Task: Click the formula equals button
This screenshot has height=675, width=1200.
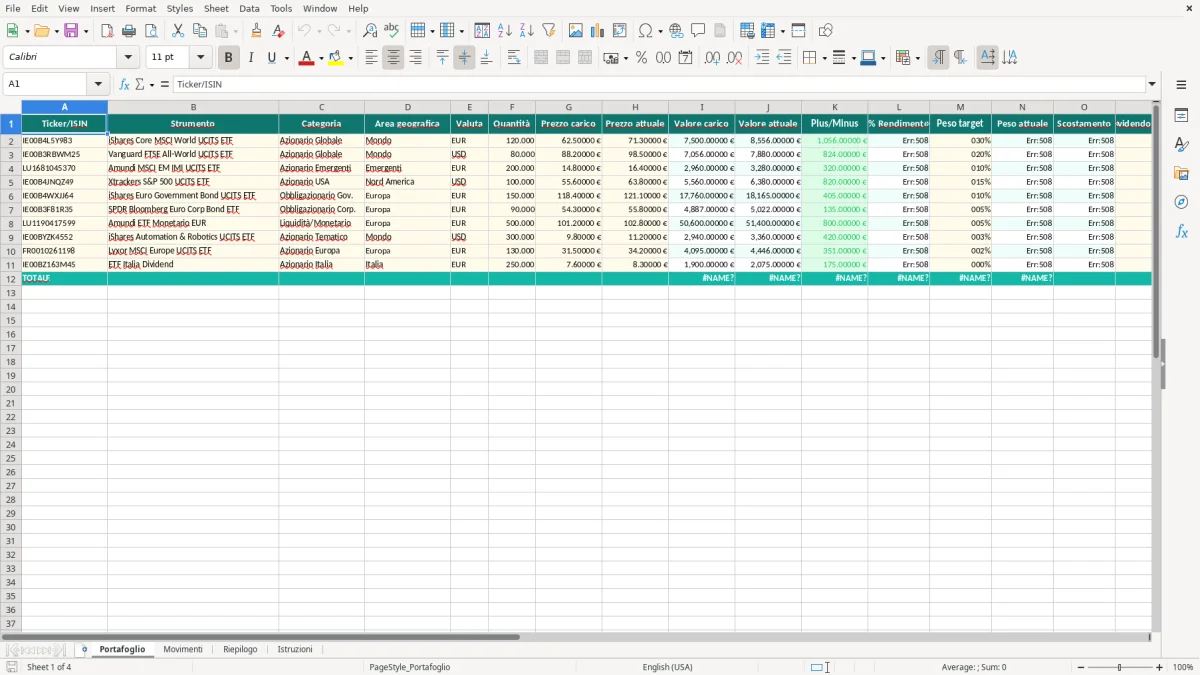Action: click(x=165, y=84)
